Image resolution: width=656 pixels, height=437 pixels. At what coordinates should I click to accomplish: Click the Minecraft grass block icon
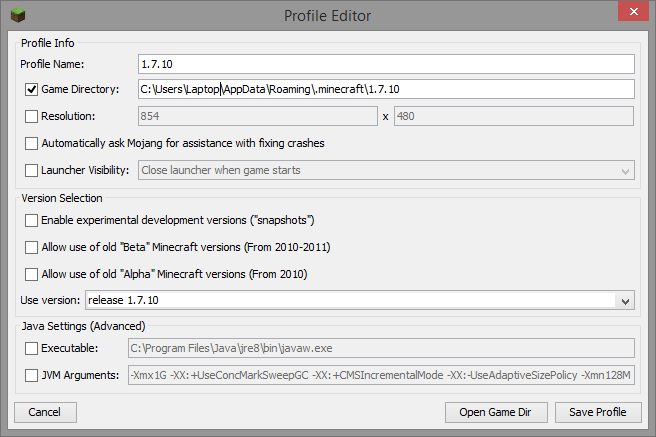coord(15,15)
